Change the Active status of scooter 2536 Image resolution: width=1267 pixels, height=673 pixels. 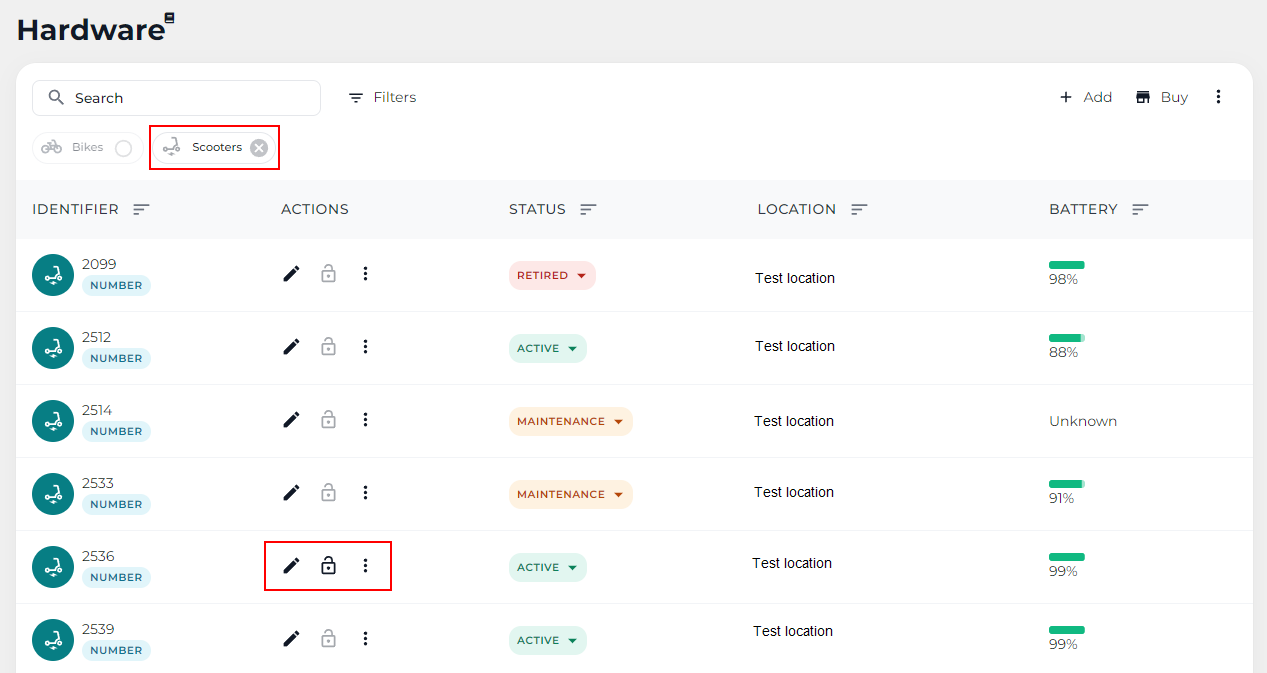click(547, 568)
